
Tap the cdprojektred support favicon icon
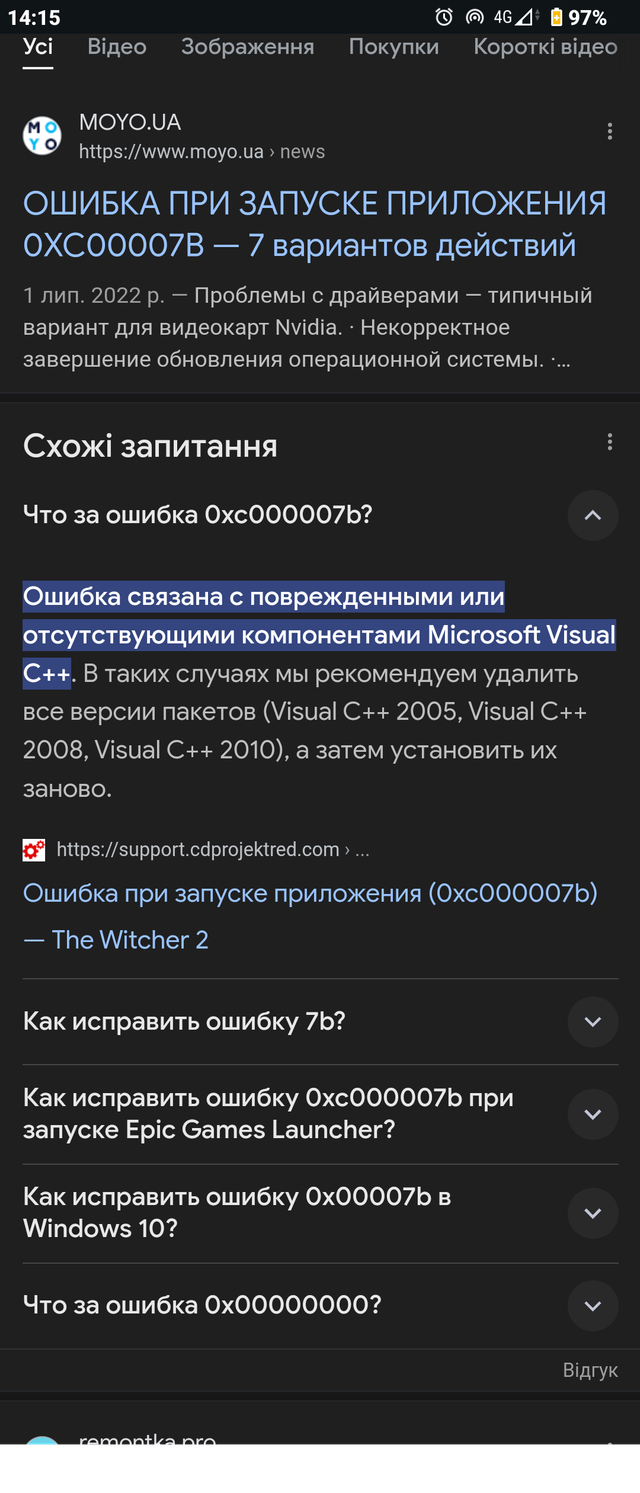tap(34, 850)
